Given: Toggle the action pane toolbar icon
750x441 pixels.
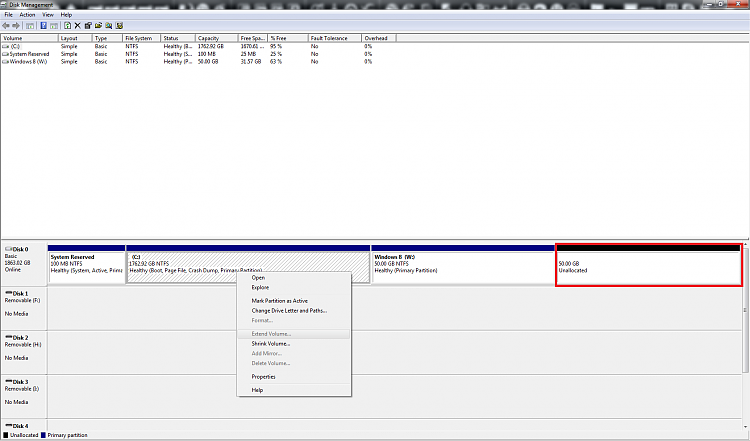Looking at the screenshot, I should click(x=54, y=26).
